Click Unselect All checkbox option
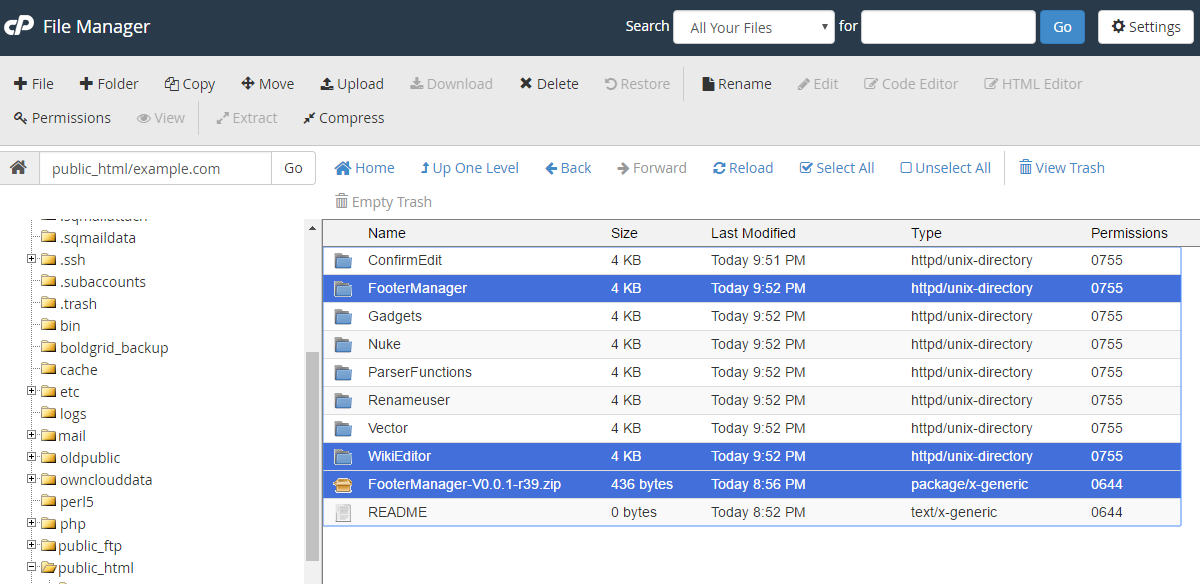 (906, 168)
